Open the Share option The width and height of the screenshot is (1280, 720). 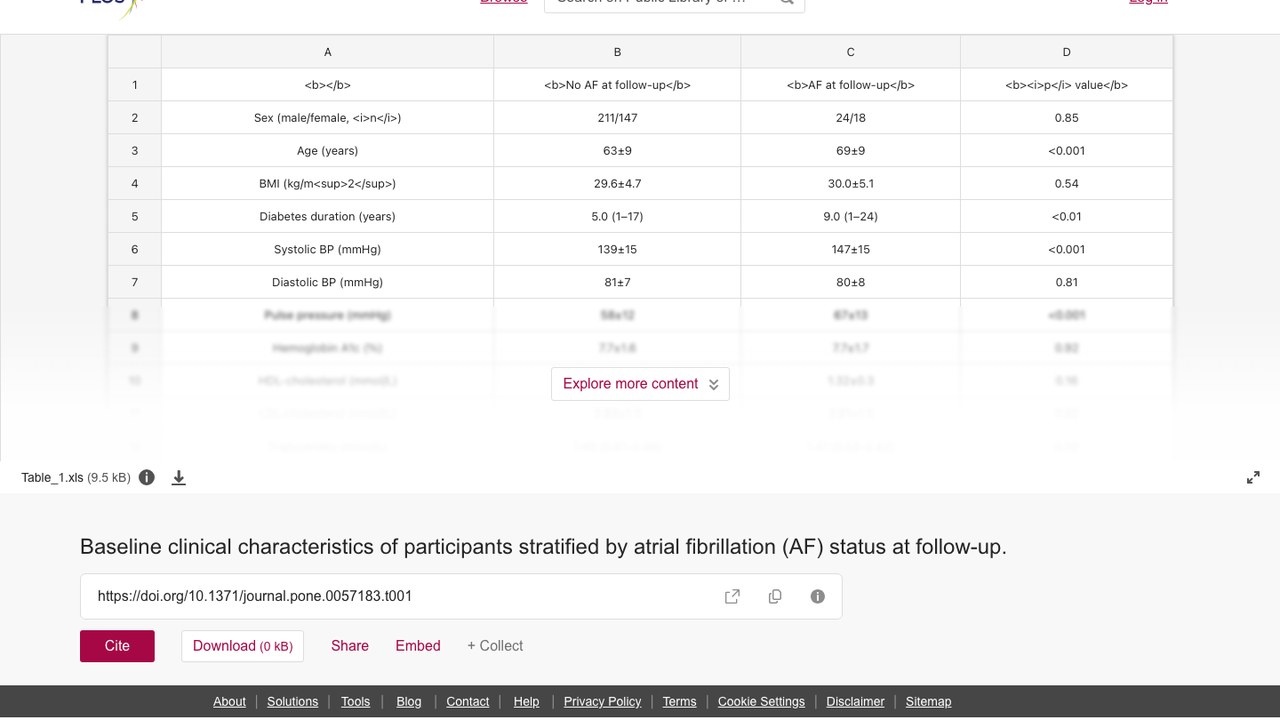pyautogui.click(x=350, y=646)
